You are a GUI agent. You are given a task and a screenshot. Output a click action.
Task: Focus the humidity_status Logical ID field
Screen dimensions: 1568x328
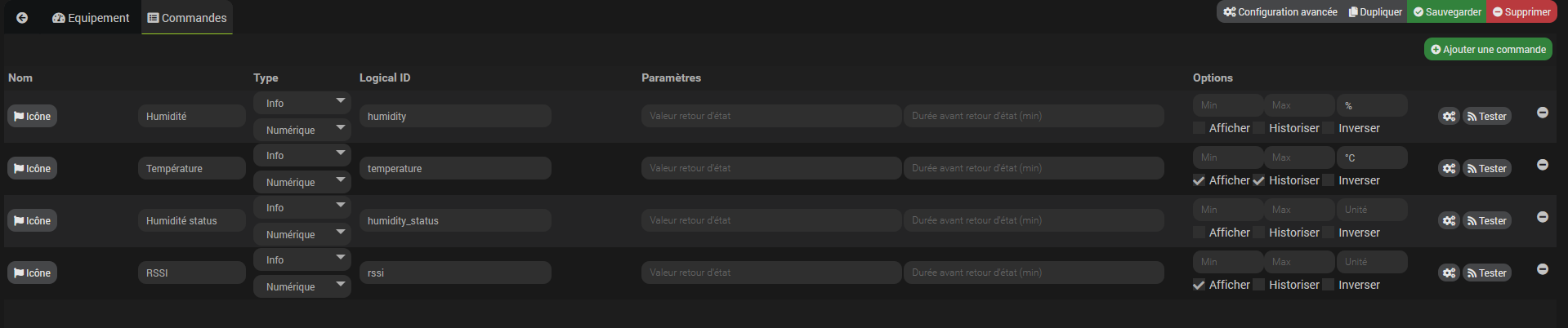(455, 220)
